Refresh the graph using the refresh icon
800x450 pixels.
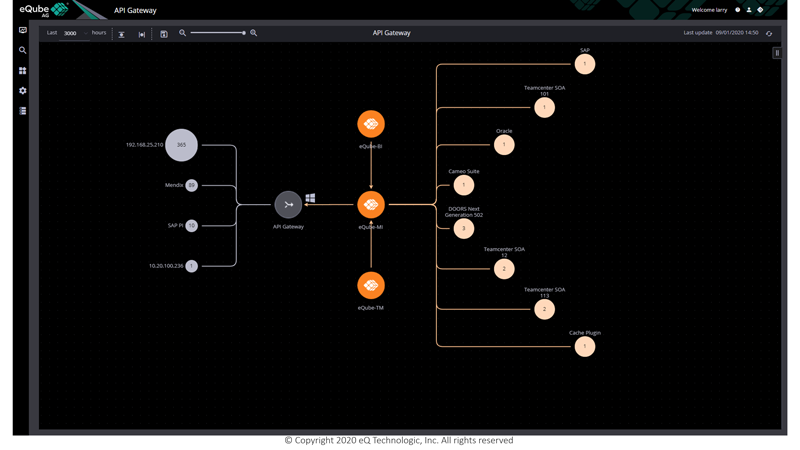(x=769, y=33)
